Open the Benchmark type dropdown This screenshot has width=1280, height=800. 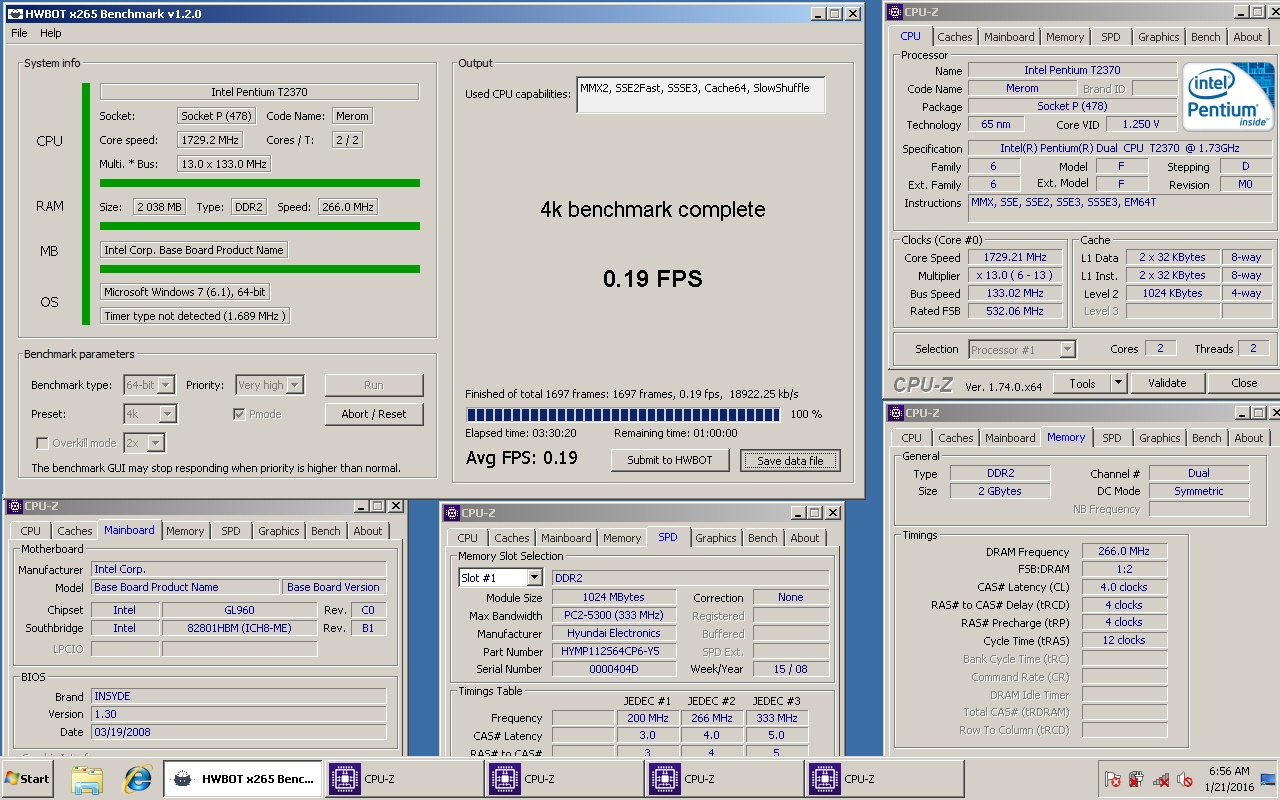click(149, 385)
